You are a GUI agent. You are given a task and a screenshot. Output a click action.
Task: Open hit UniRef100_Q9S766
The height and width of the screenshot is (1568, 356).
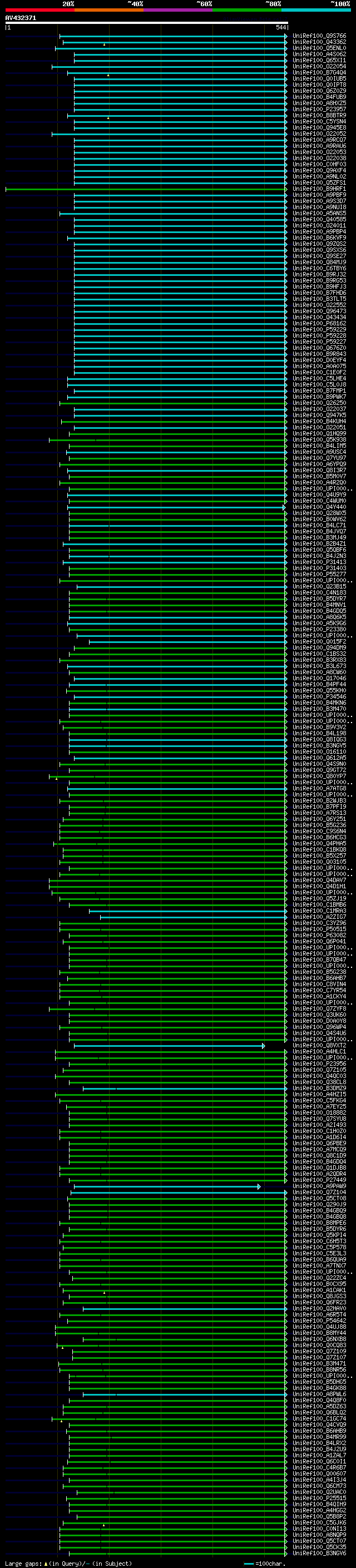click(319, 36)
